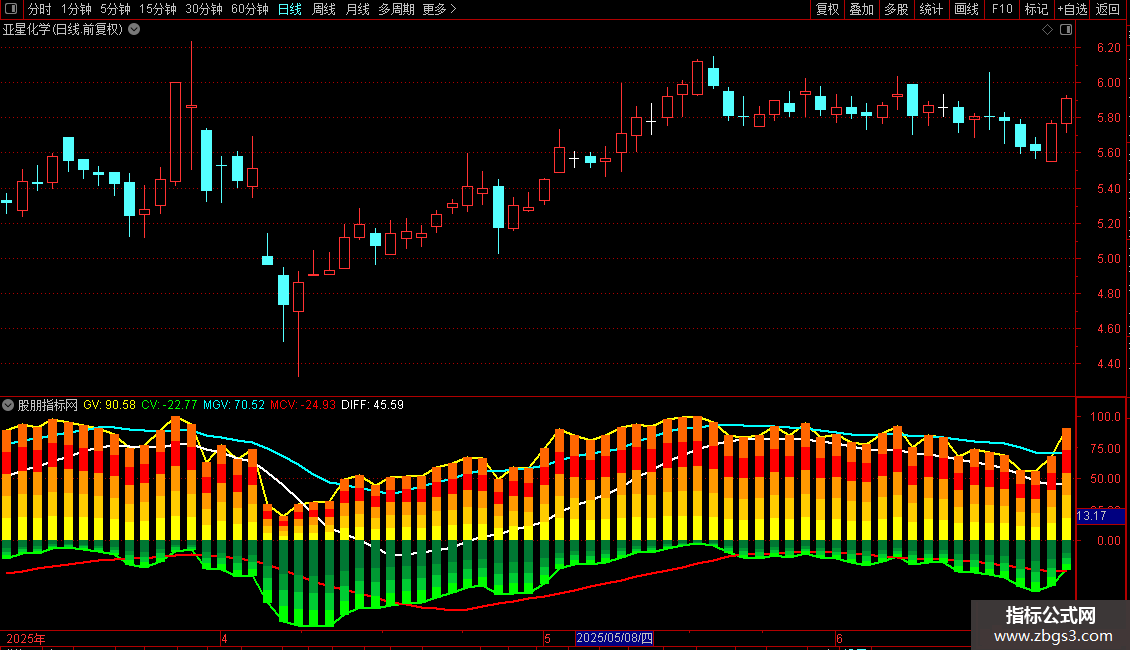Click the 2025年 label on time axis
Screen dimensions: 1130x650
pyautogui.click(x=26, y=638)
